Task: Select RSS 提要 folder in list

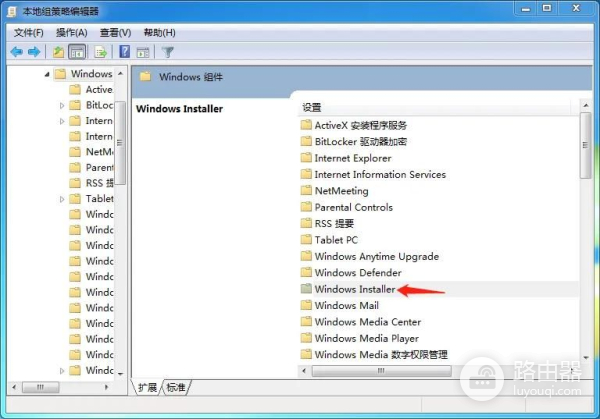Action: tap(328, 223)
